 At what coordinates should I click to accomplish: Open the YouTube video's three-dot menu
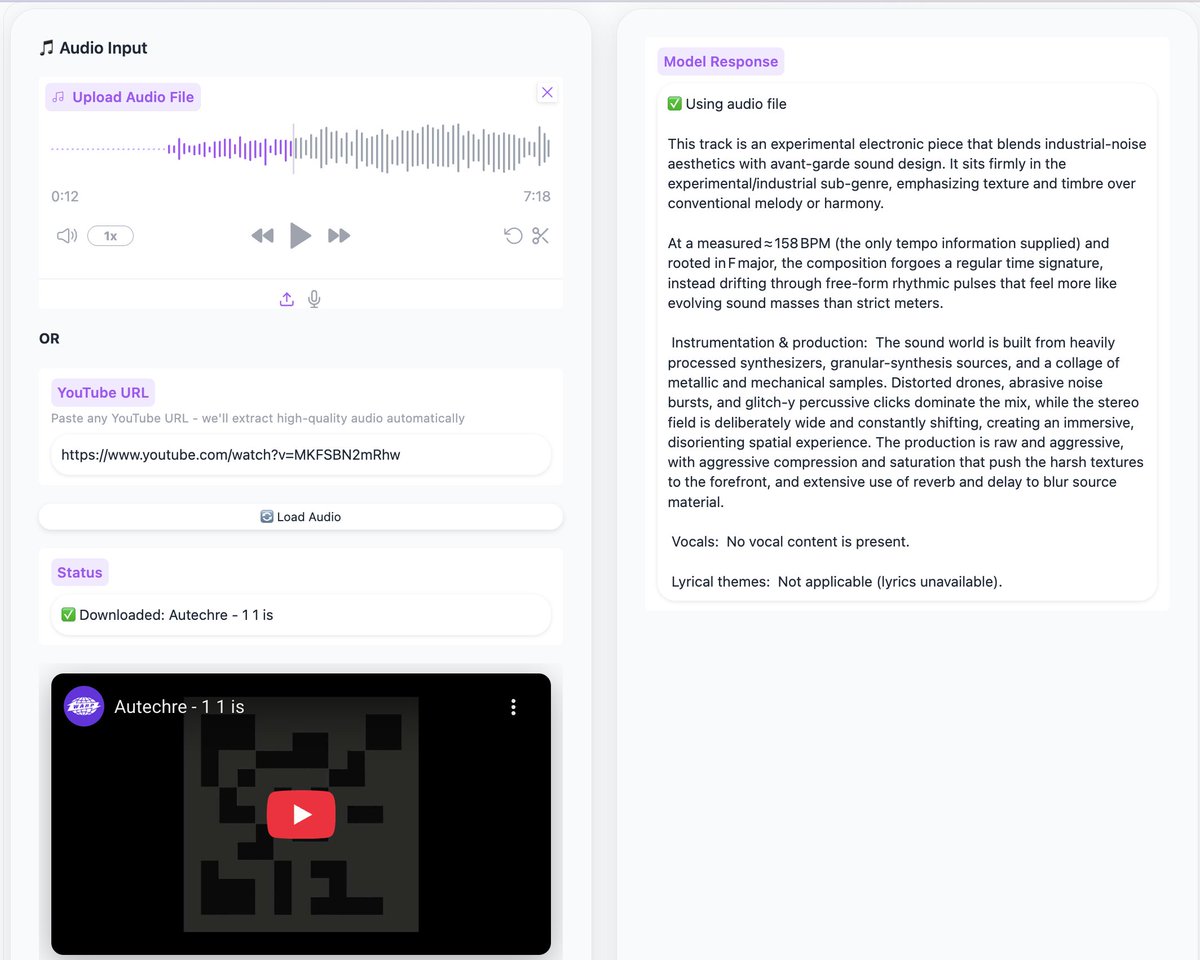point(513,707)
